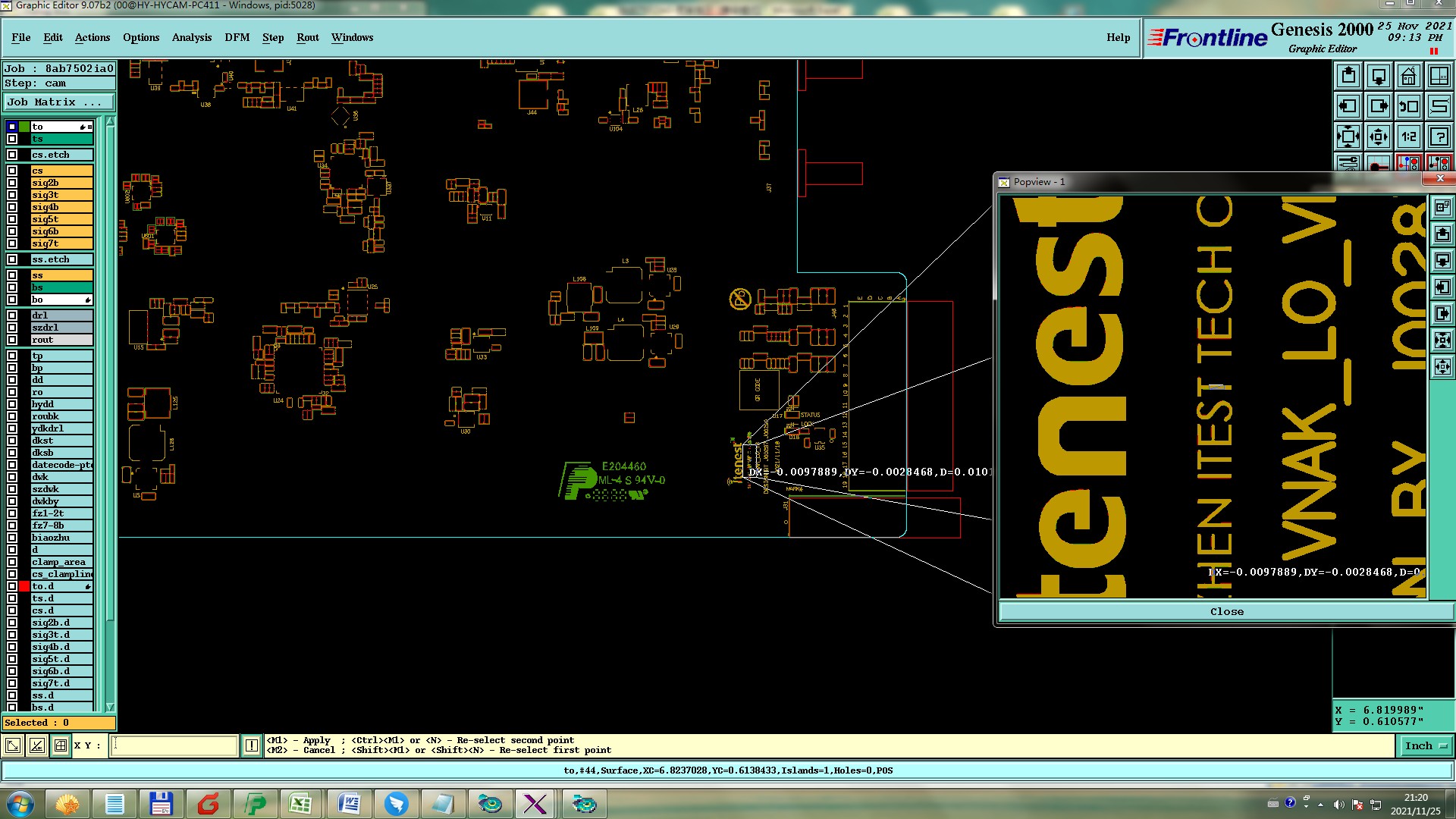Click the Home view icon

pos(1409,76)
